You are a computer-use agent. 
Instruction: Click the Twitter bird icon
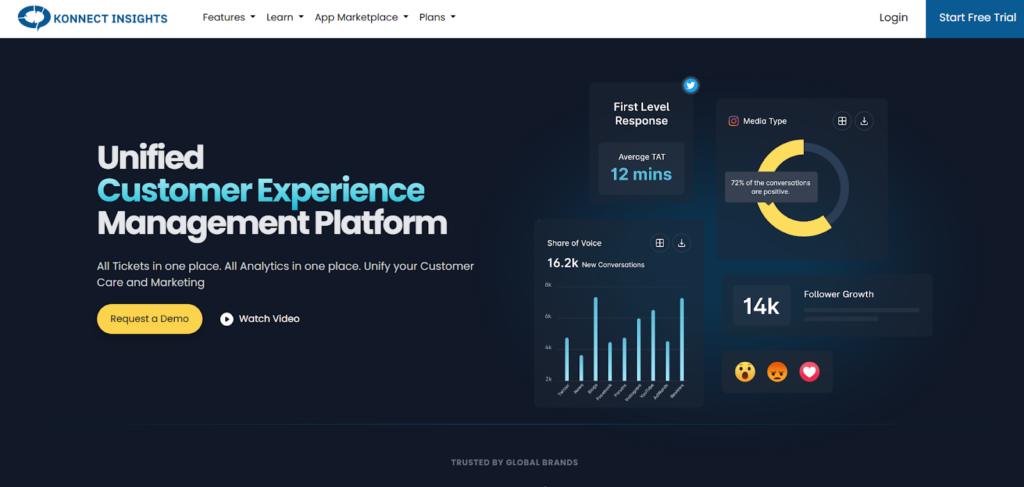pos(690,86)
